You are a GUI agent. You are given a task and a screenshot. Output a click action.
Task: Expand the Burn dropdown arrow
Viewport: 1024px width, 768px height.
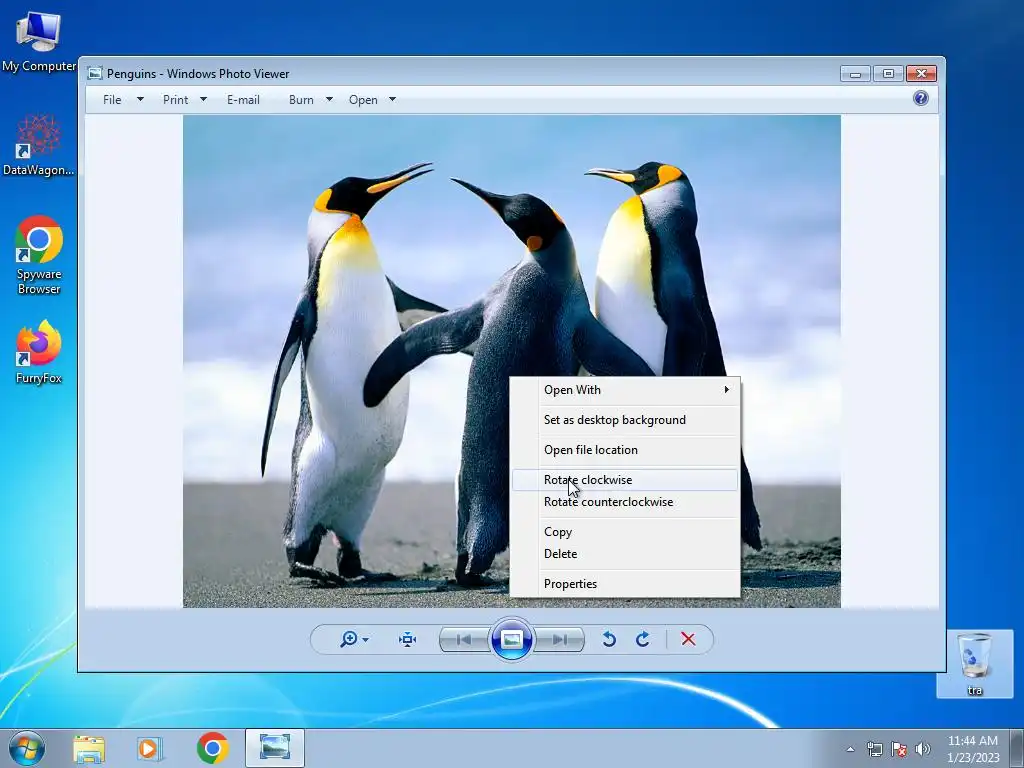click(329, 100)
